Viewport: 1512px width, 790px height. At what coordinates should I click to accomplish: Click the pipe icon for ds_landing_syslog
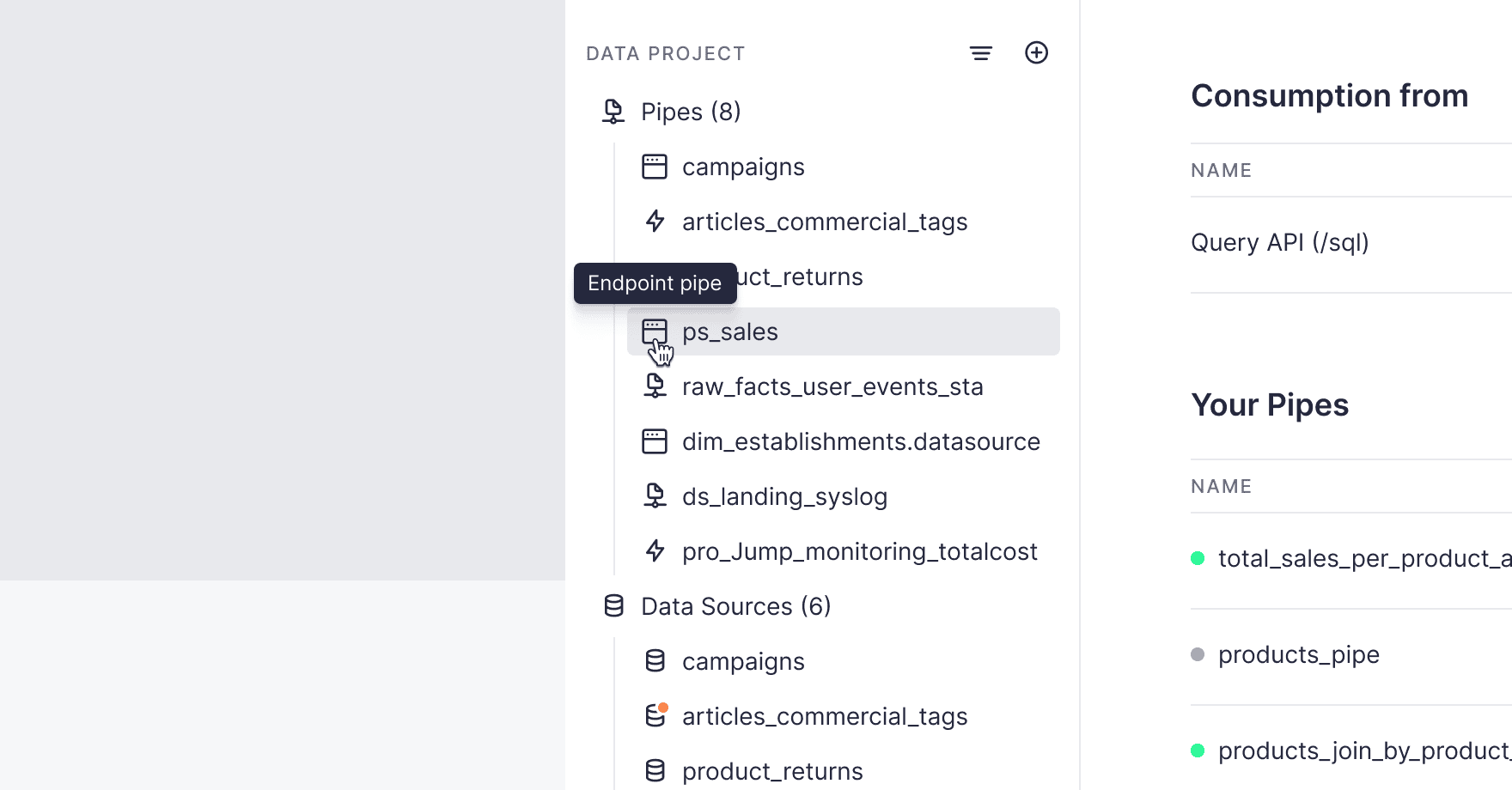(x=655, y=496)
